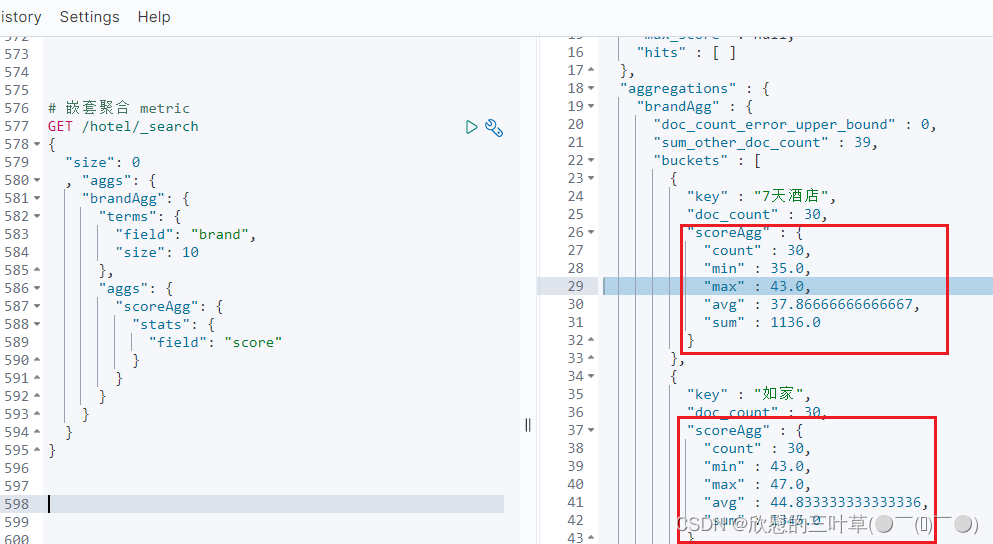
Task: Open the Help menu
Action: click(154, 17)
